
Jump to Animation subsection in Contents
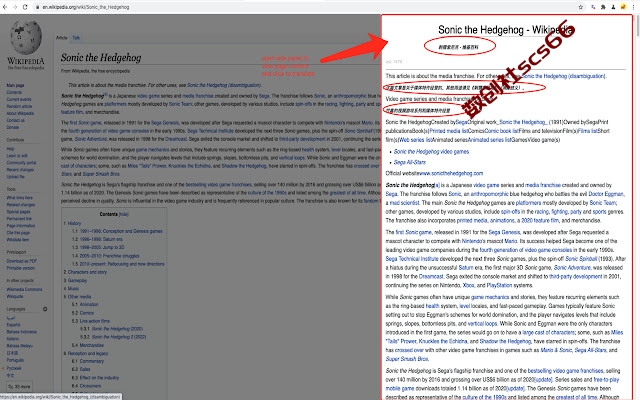[x=89, y=304]
